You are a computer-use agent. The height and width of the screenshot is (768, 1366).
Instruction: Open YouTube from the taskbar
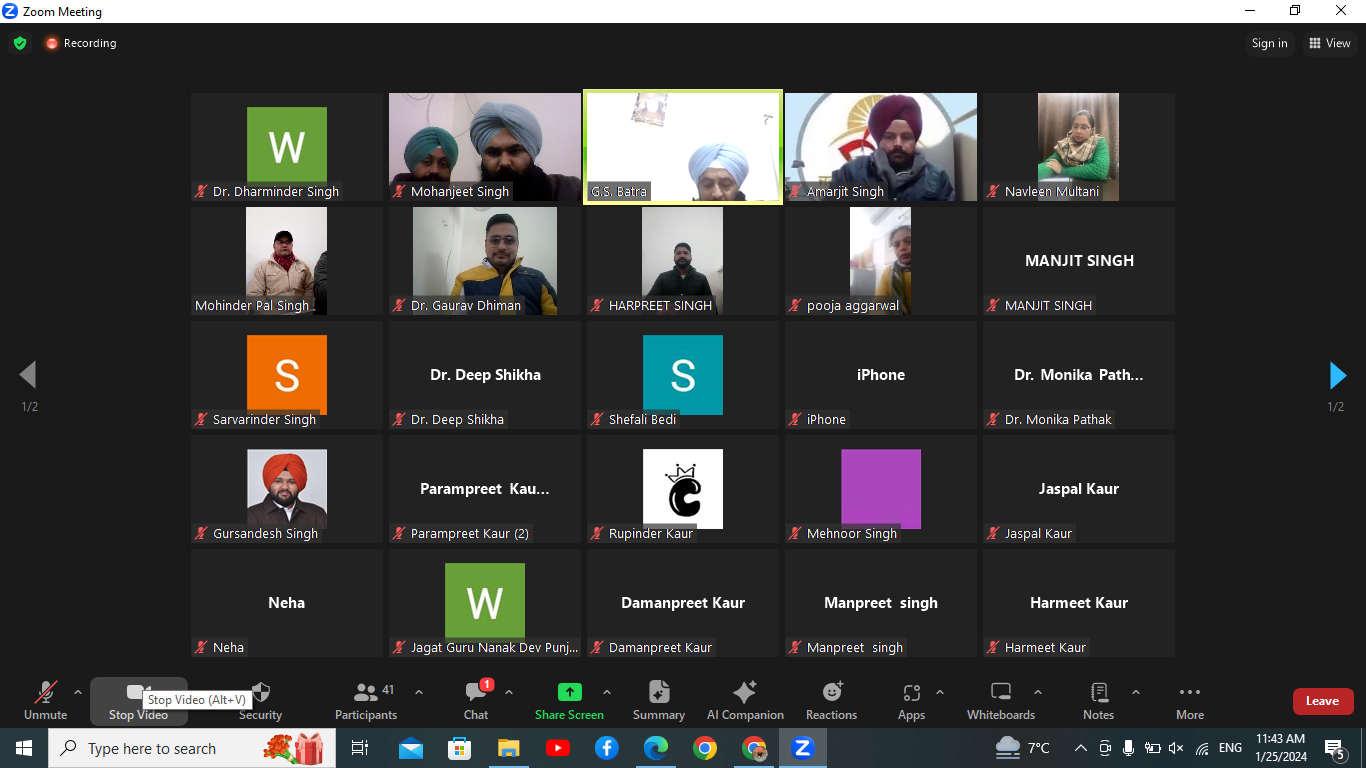[558, 748]
